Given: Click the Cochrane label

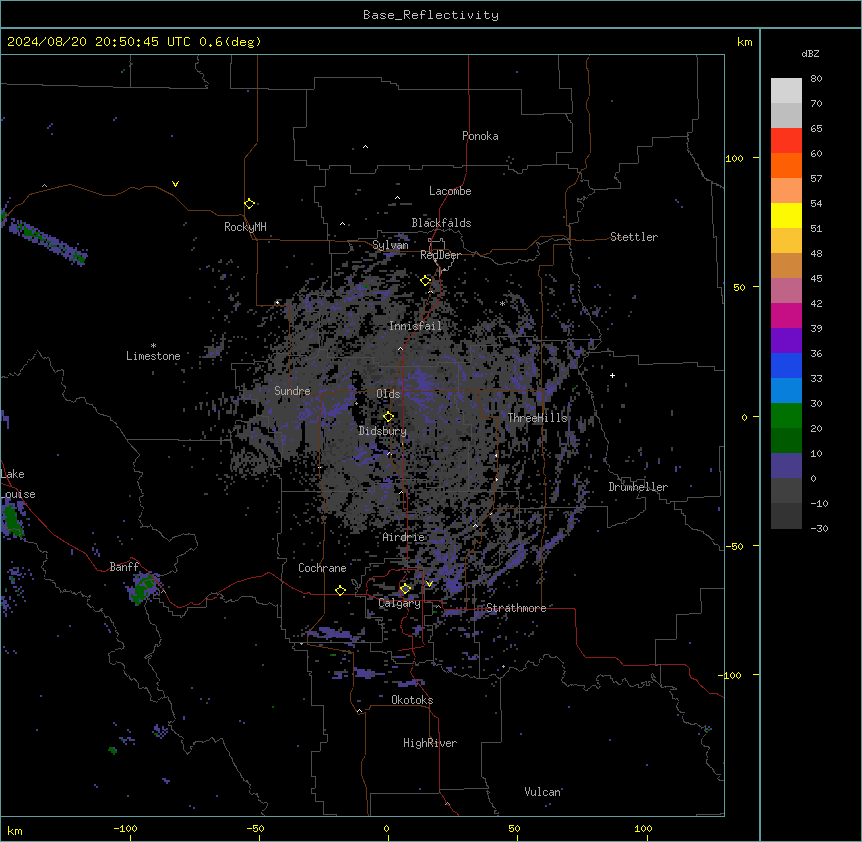Looking at the screenshot, I should click(322, 568).
